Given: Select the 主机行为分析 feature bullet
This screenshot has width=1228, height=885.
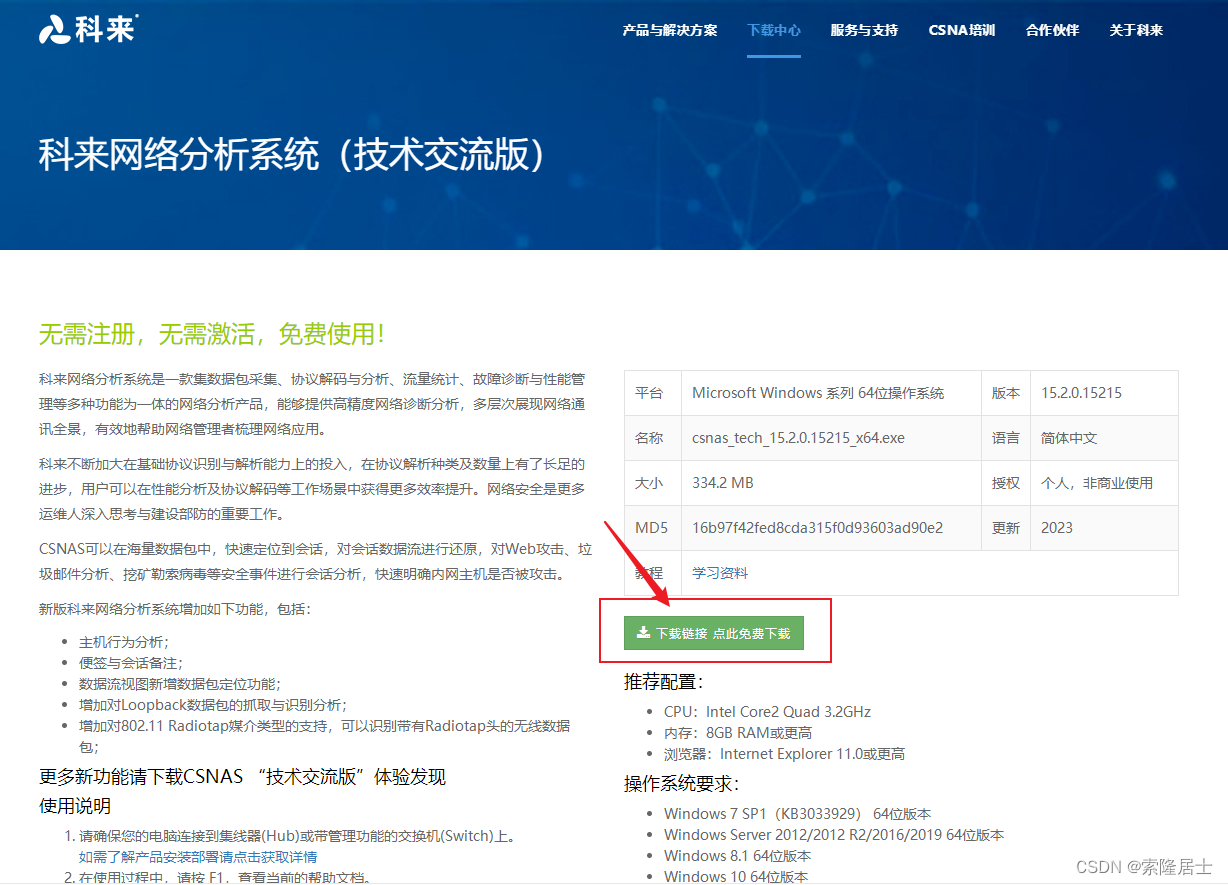Looking at the screenshot, I should (124, 642).
